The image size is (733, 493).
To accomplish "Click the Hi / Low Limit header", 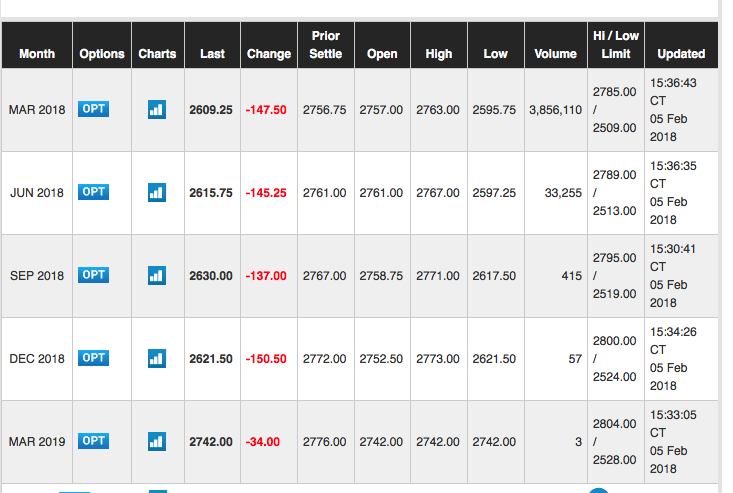I will (x=616, y=45).
